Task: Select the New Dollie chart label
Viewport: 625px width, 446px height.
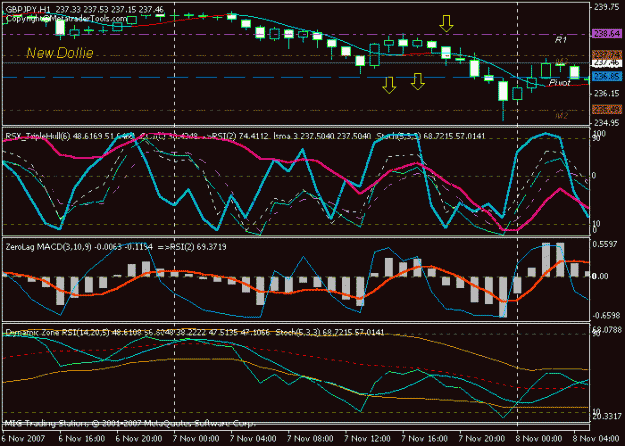Action: [x=60, y=53]
